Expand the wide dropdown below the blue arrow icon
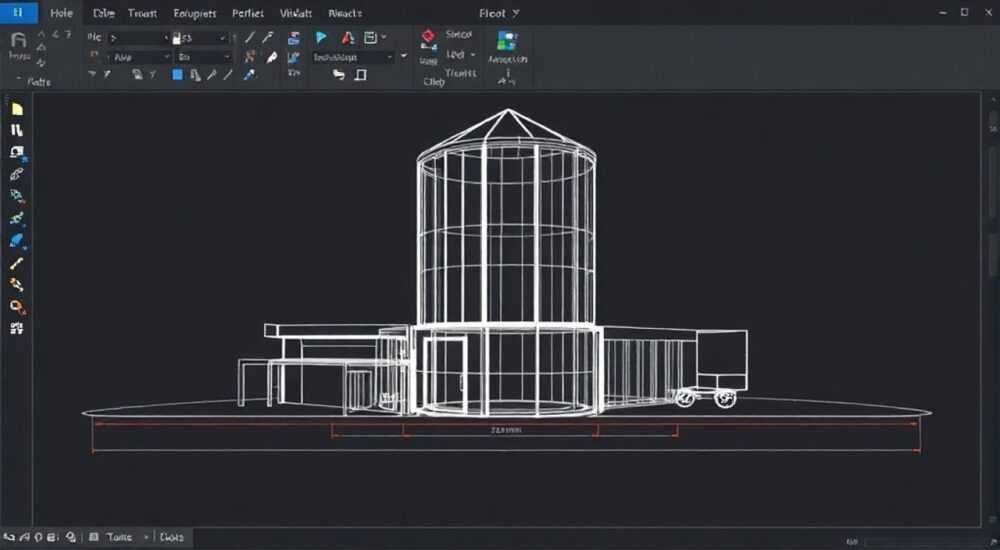 (353, 57)
